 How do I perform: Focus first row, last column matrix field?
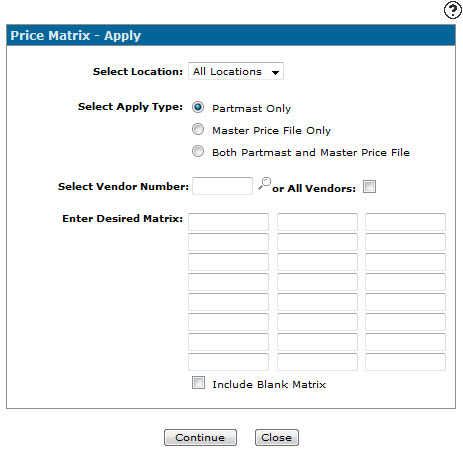[x=405, y=222]
